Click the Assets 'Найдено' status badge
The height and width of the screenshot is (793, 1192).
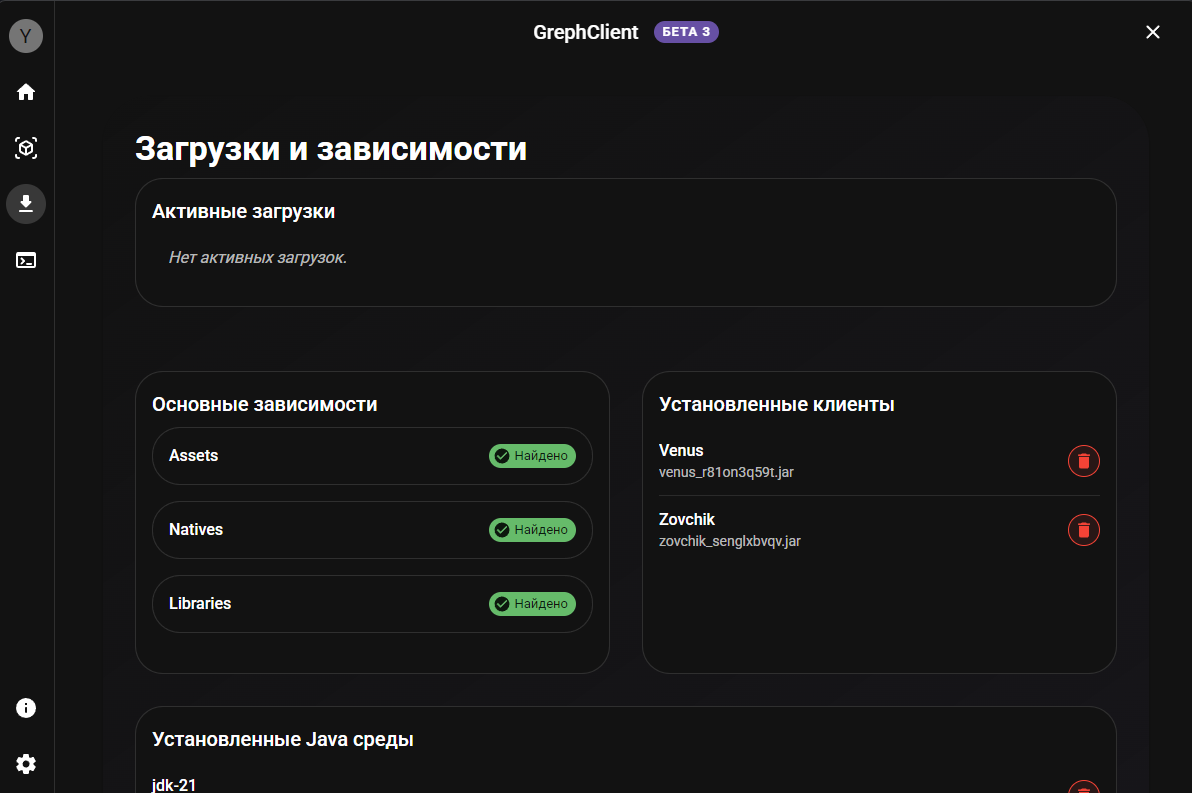point(532,456)
